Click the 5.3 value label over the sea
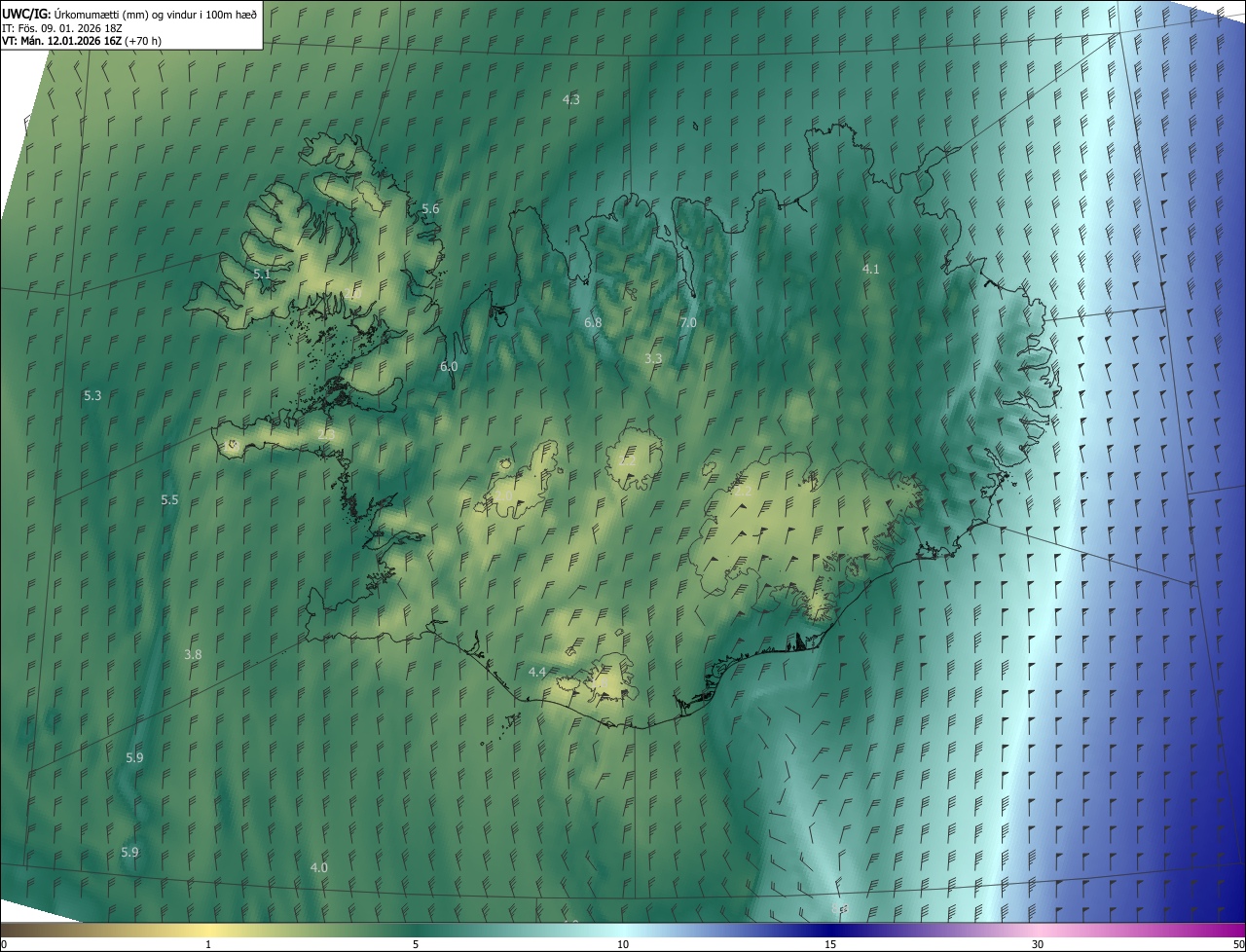 (92, 395)
